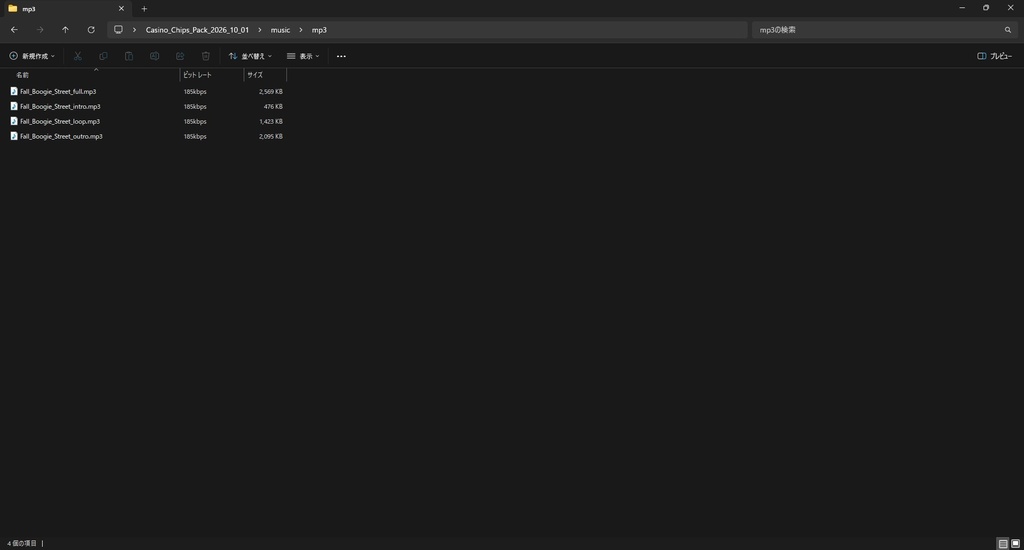Open the 並べ替え sort dropdown
Image resolution: width=1024 pixels, height=550 pixels.
250,56
